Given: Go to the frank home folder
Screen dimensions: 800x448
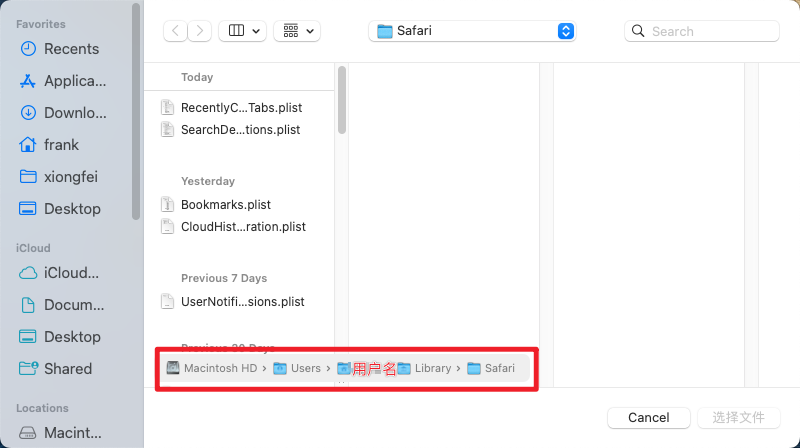Looking at the screenshot, I should [61, 145].
